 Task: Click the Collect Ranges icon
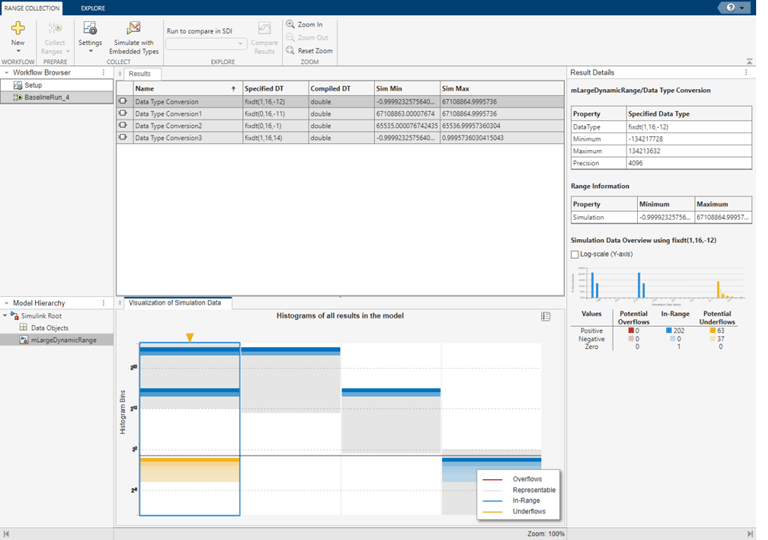tap(55, 28)
